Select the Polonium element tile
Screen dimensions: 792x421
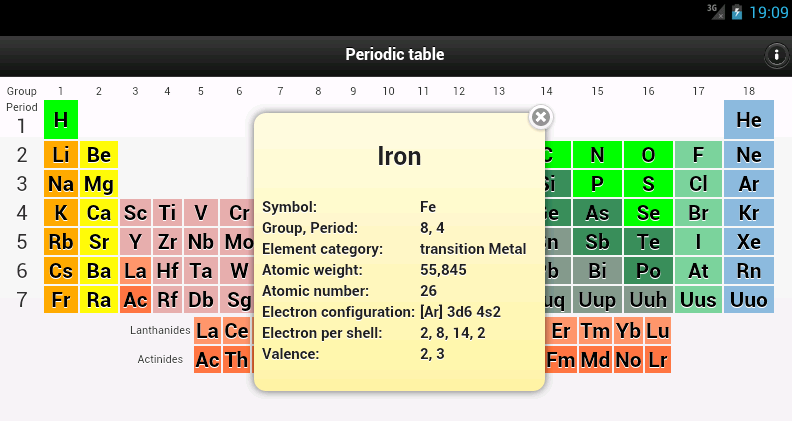pos(648,271)
